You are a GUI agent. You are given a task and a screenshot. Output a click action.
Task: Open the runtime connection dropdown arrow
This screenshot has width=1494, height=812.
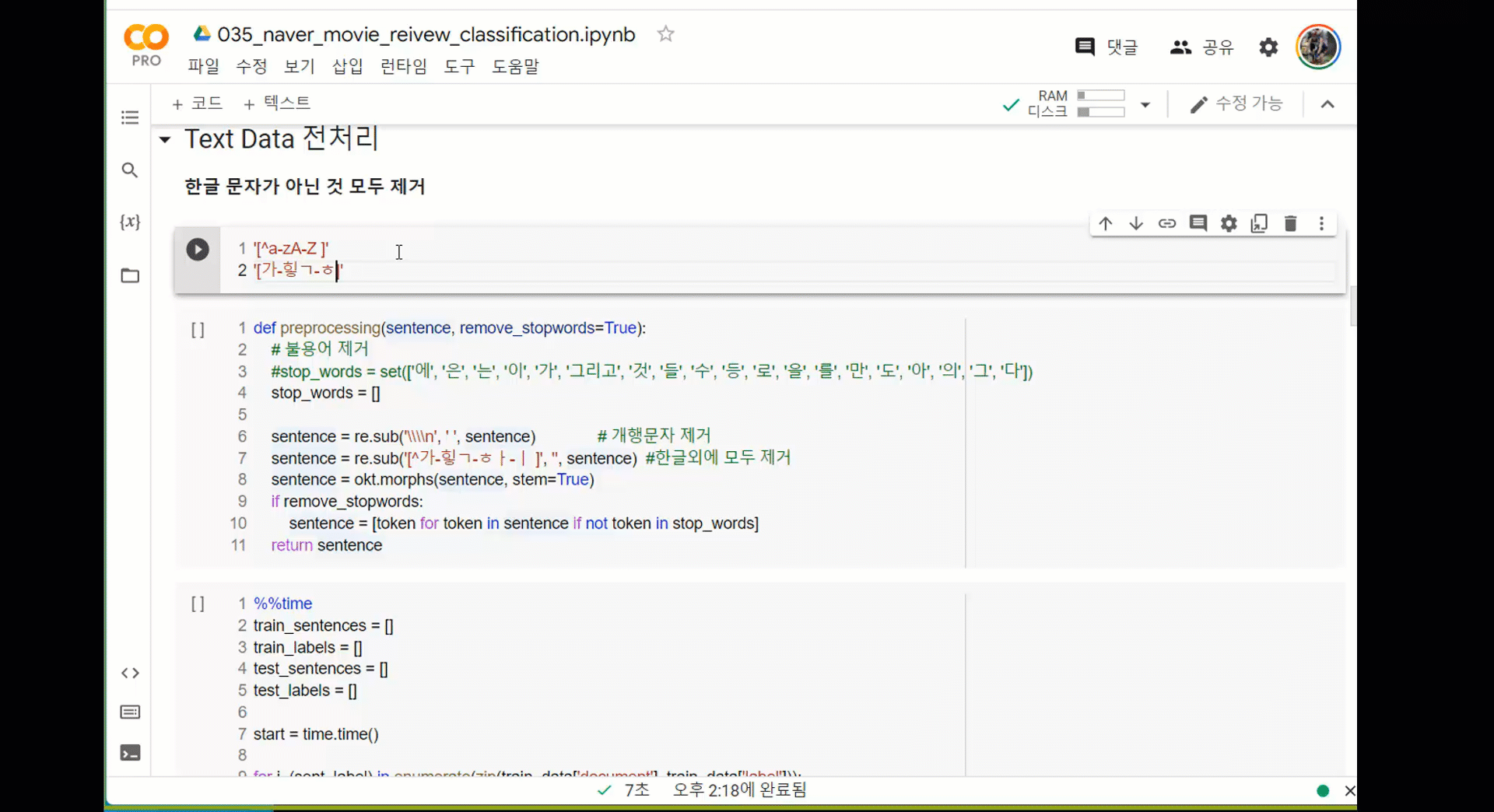(x=1145, y=104)
